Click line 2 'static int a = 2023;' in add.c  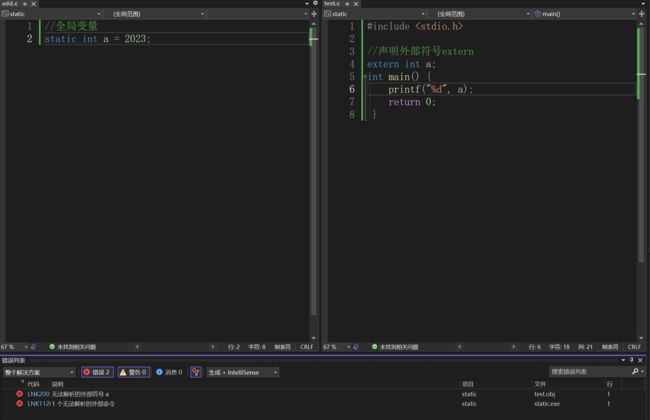pyautogui.click(x=97, y=39)
